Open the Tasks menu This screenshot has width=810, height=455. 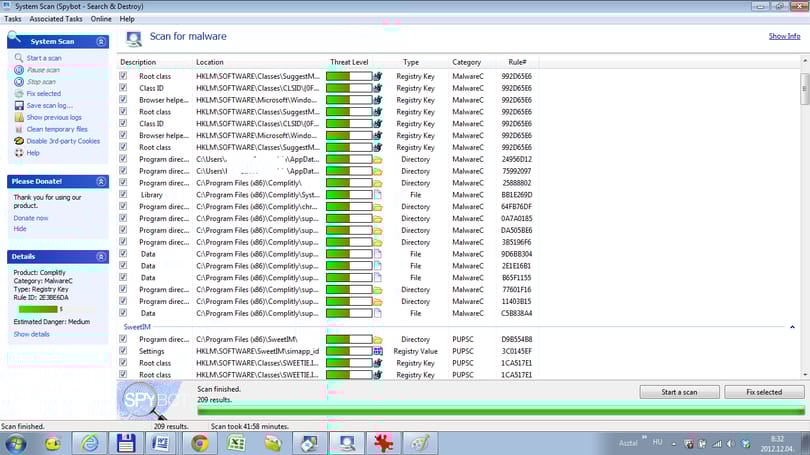pyautogui.click(x=13, y=19)
